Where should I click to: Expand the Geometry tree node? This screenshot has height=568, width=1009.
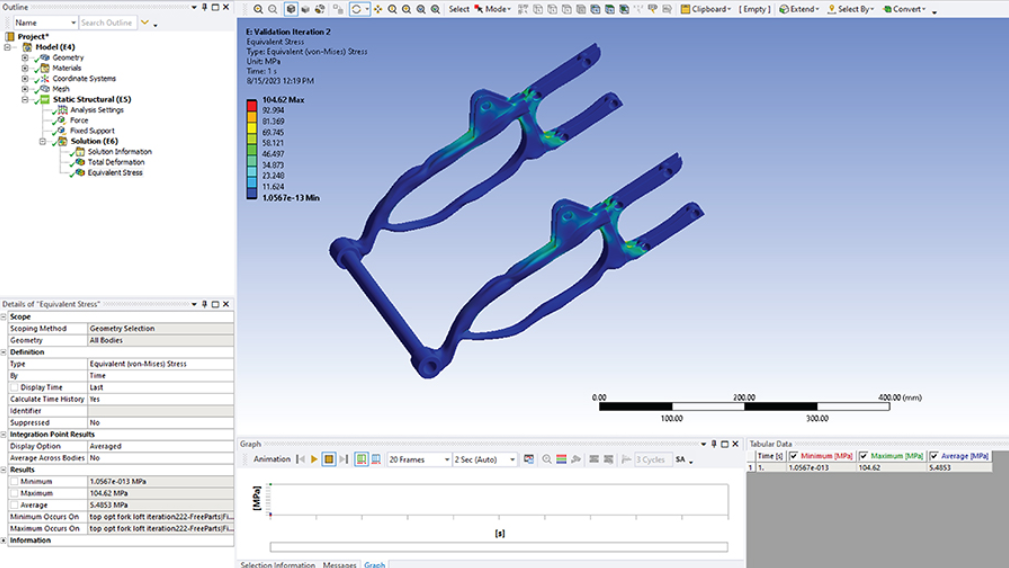pos(25,58)
